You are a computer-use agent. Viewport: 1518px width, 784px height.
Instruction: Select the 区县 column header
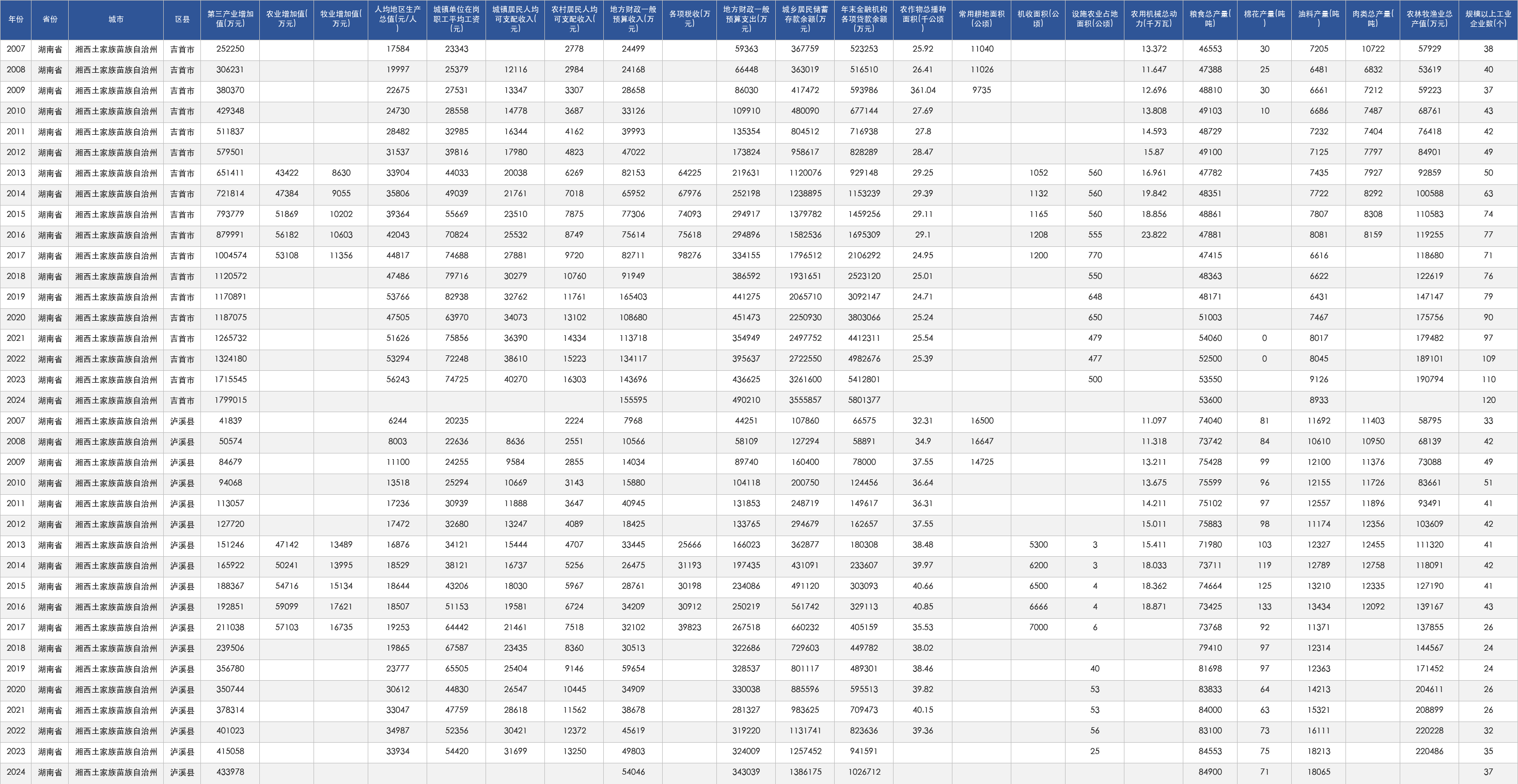coord(182,20)
